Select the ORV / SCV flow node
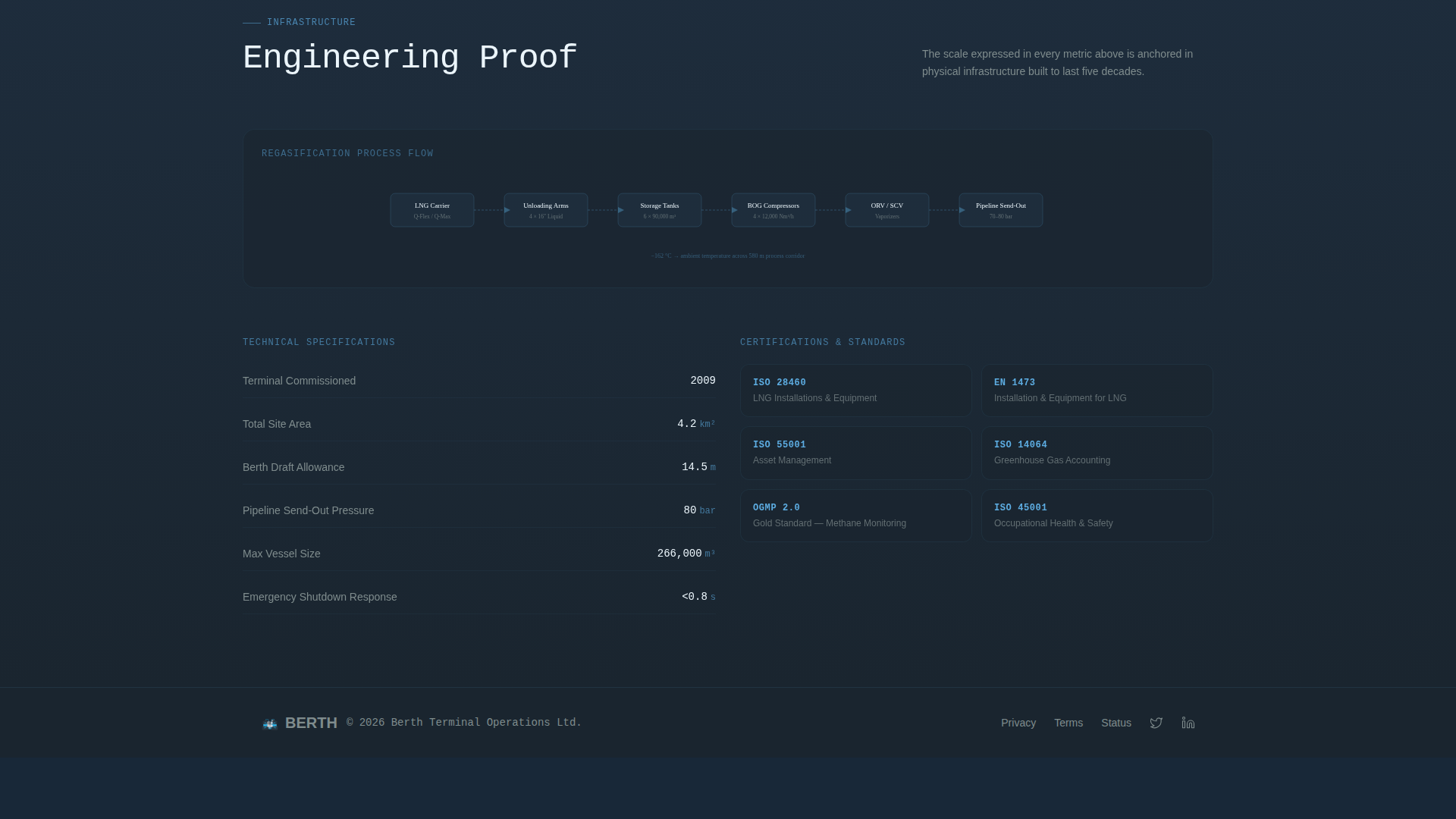Image resolution: width=1456 pixels, height=819 pixels. 887,210
